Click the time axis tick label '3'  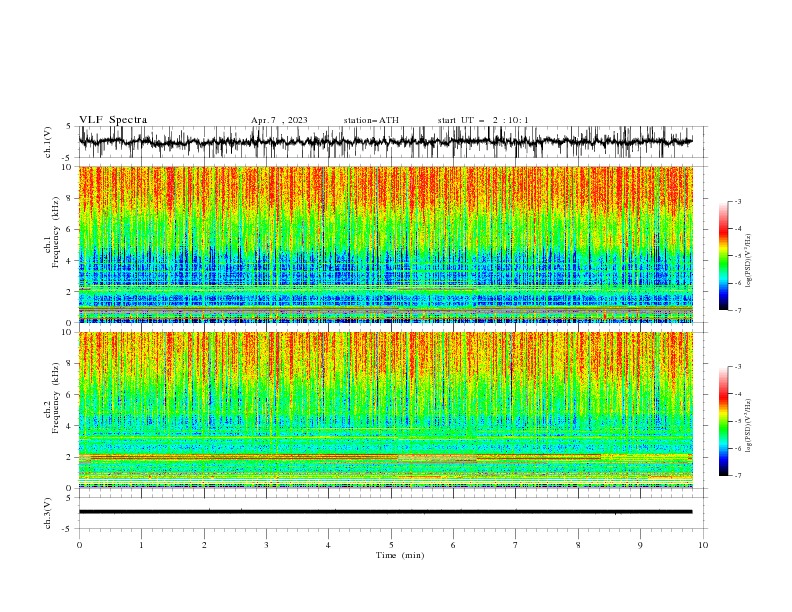coord(266,545)
